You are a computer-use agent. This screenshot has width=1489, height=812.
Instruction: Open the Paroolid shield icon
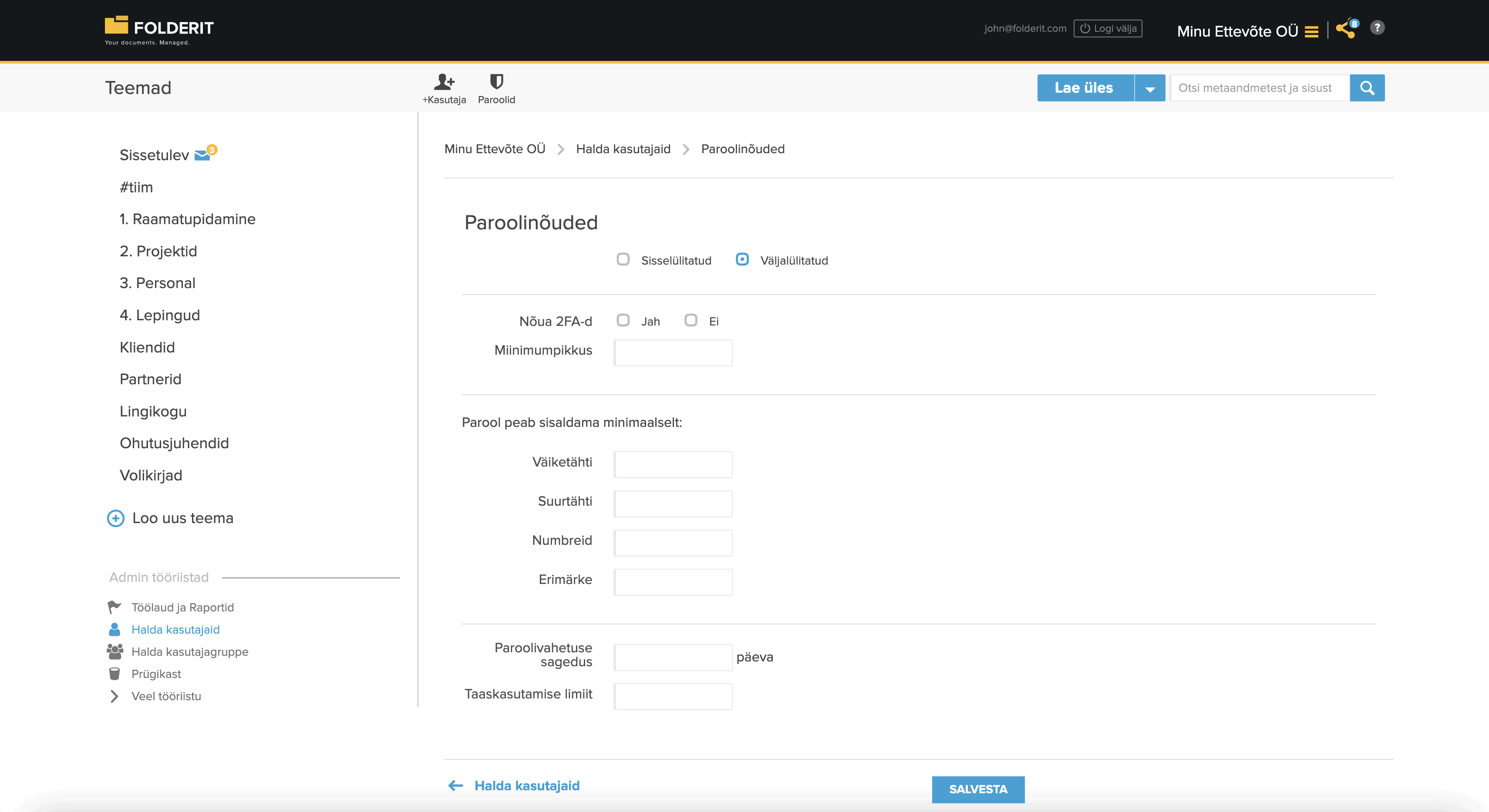[496, 81]
